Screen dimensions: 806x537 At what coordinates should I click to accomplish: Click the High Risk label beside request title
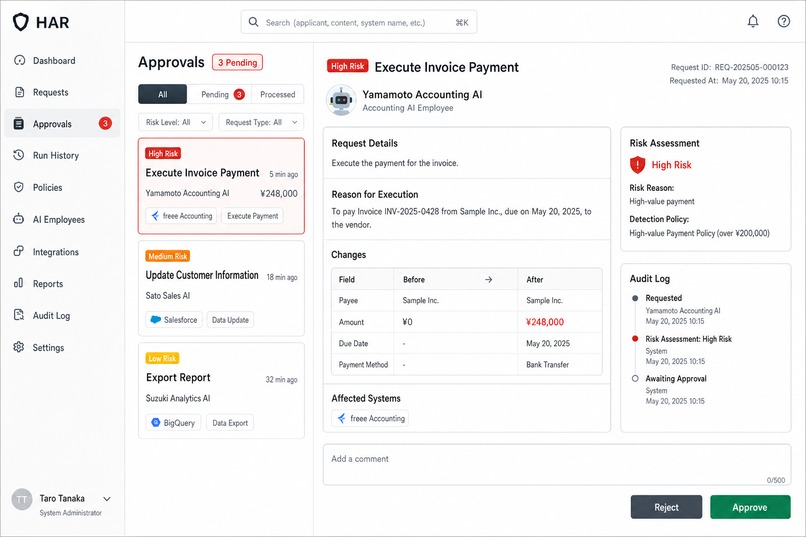click(347, 66)
